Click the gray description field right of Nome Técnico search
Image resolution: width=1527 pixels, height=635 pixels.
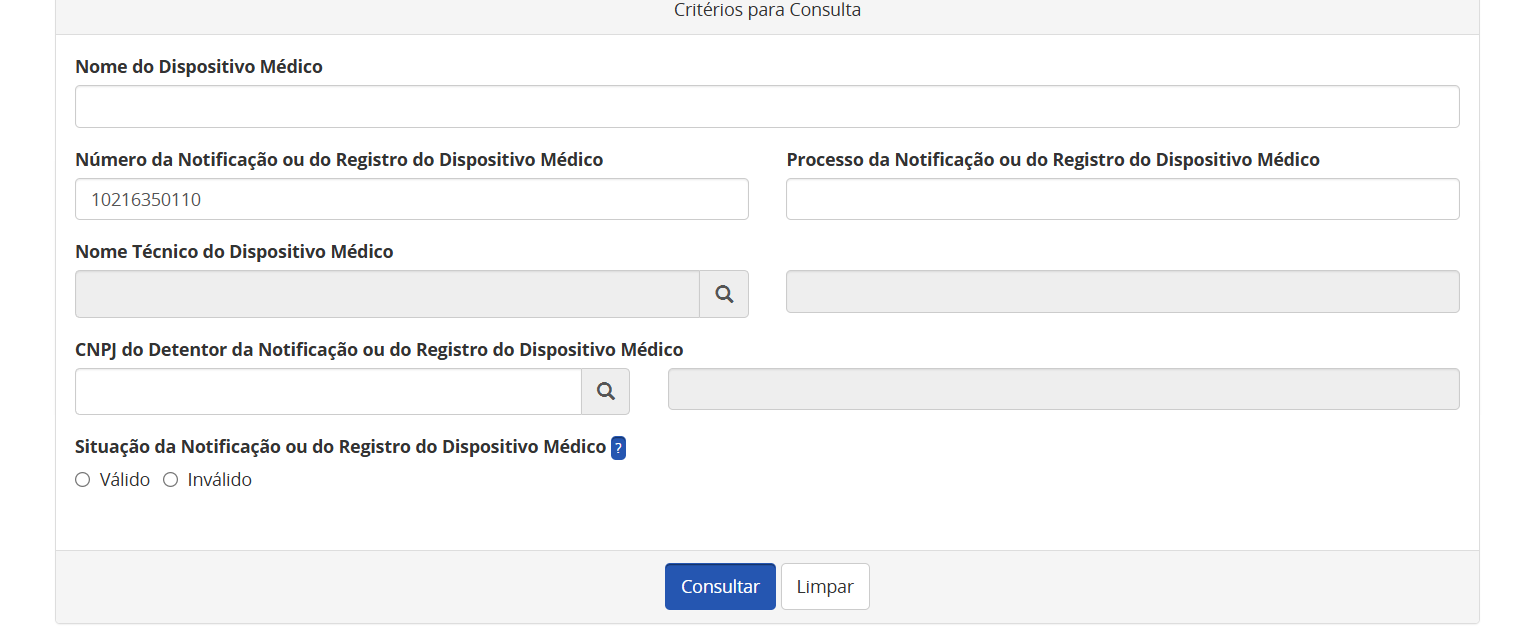[x=1122, y=292]
